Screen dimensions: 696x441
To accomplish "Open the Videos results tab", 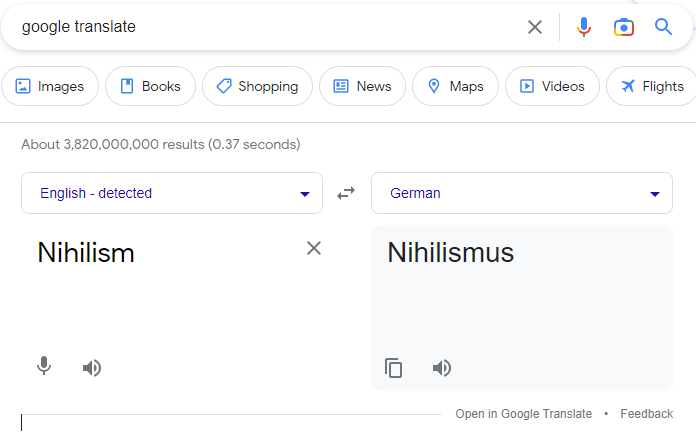I will click(552, 86).
